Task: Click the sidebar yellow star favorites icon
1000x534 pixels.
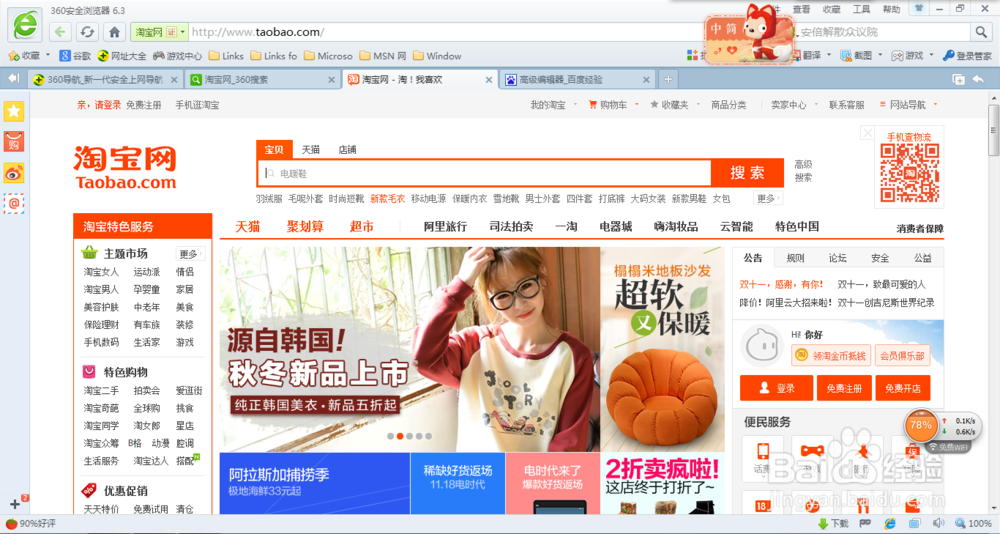Action: [14, 111]
